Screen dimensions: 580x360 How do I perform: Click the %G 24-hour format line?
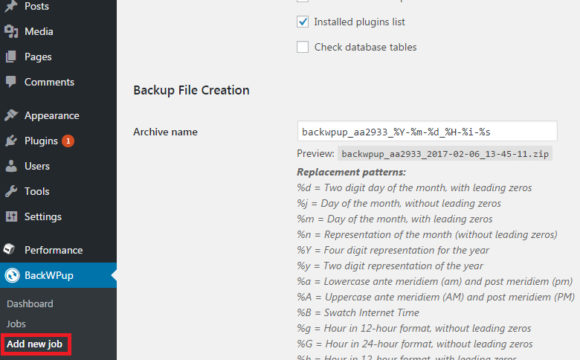[415, 344]
